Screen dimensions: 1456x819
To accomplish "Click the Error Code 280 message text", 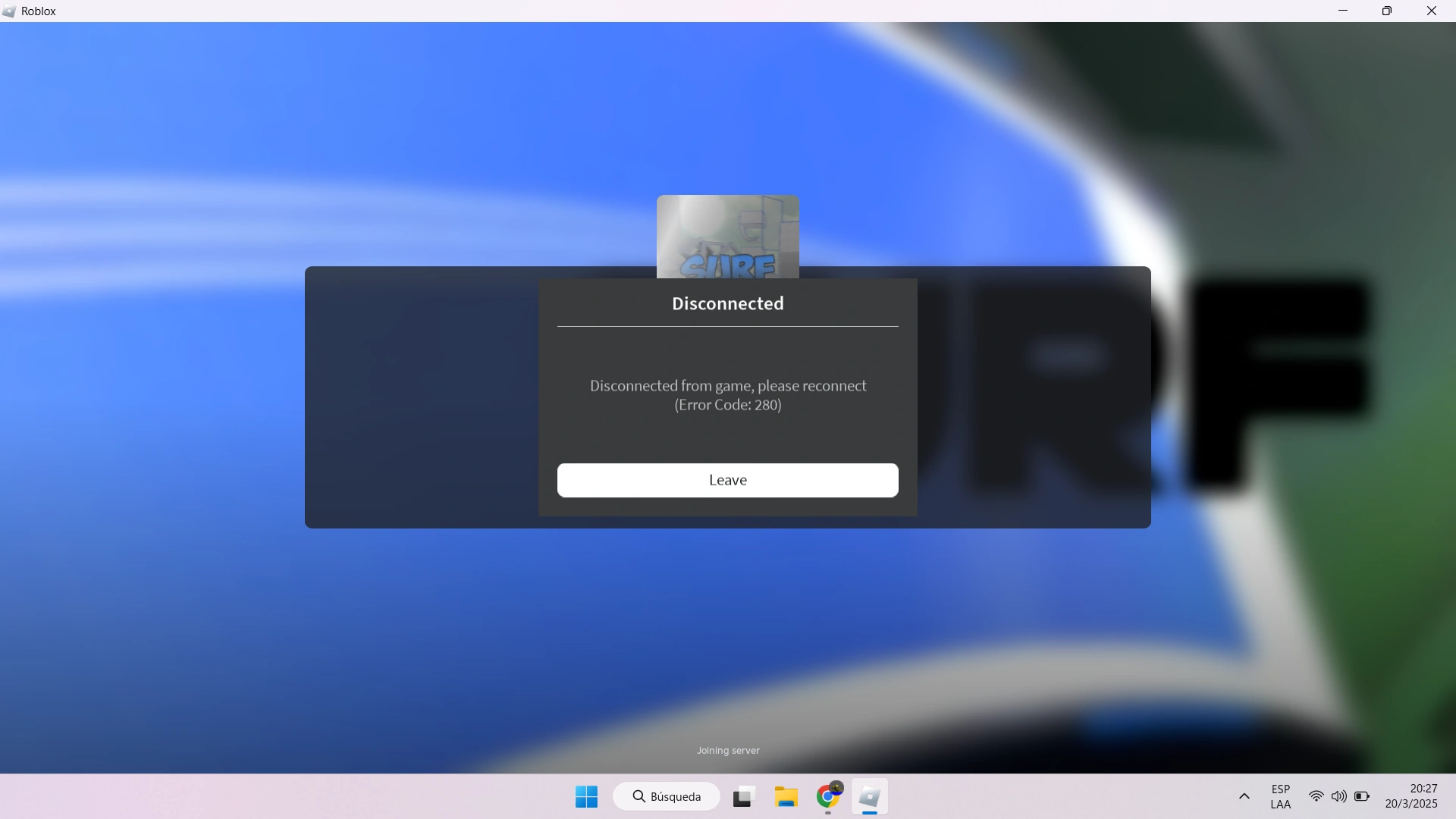I will click(727, 395).
